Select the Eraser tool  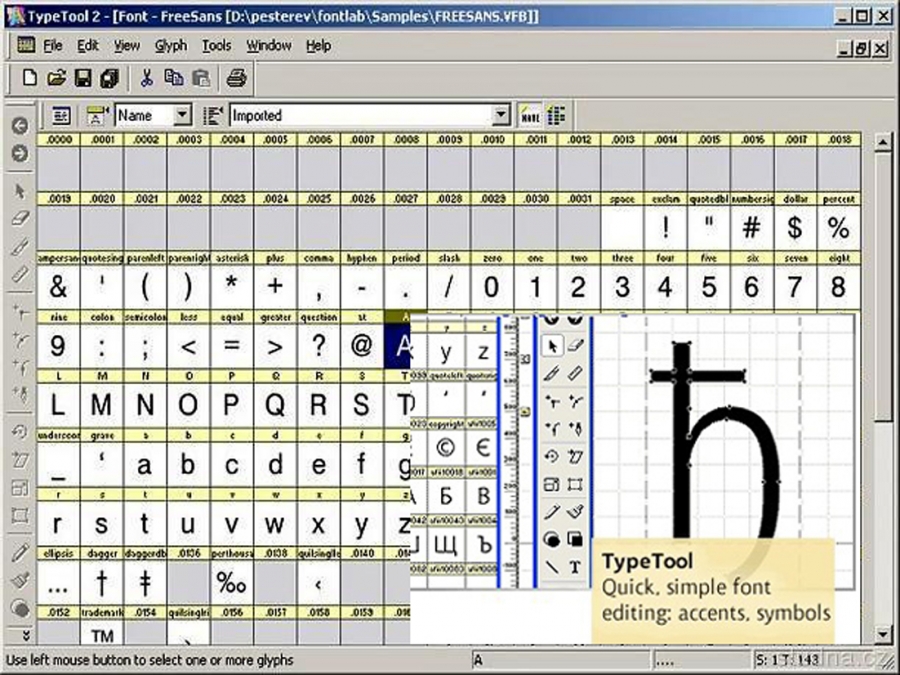pyautogui.click(x=20, y=219)
